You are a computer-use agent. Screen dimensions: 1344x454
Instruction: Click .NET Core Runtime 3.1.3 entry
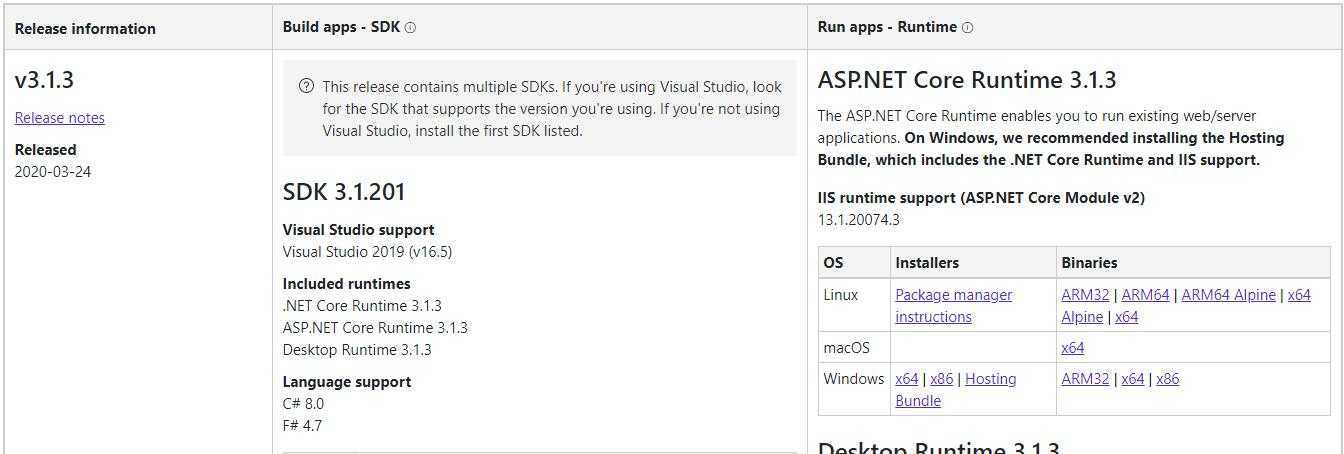362,306
